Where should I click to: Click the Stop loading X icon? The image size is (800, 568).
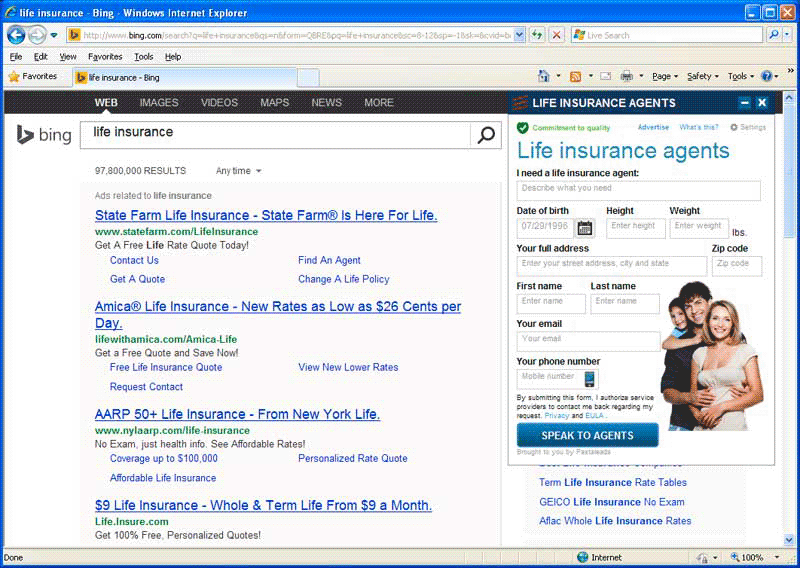[x=557, y=35]
